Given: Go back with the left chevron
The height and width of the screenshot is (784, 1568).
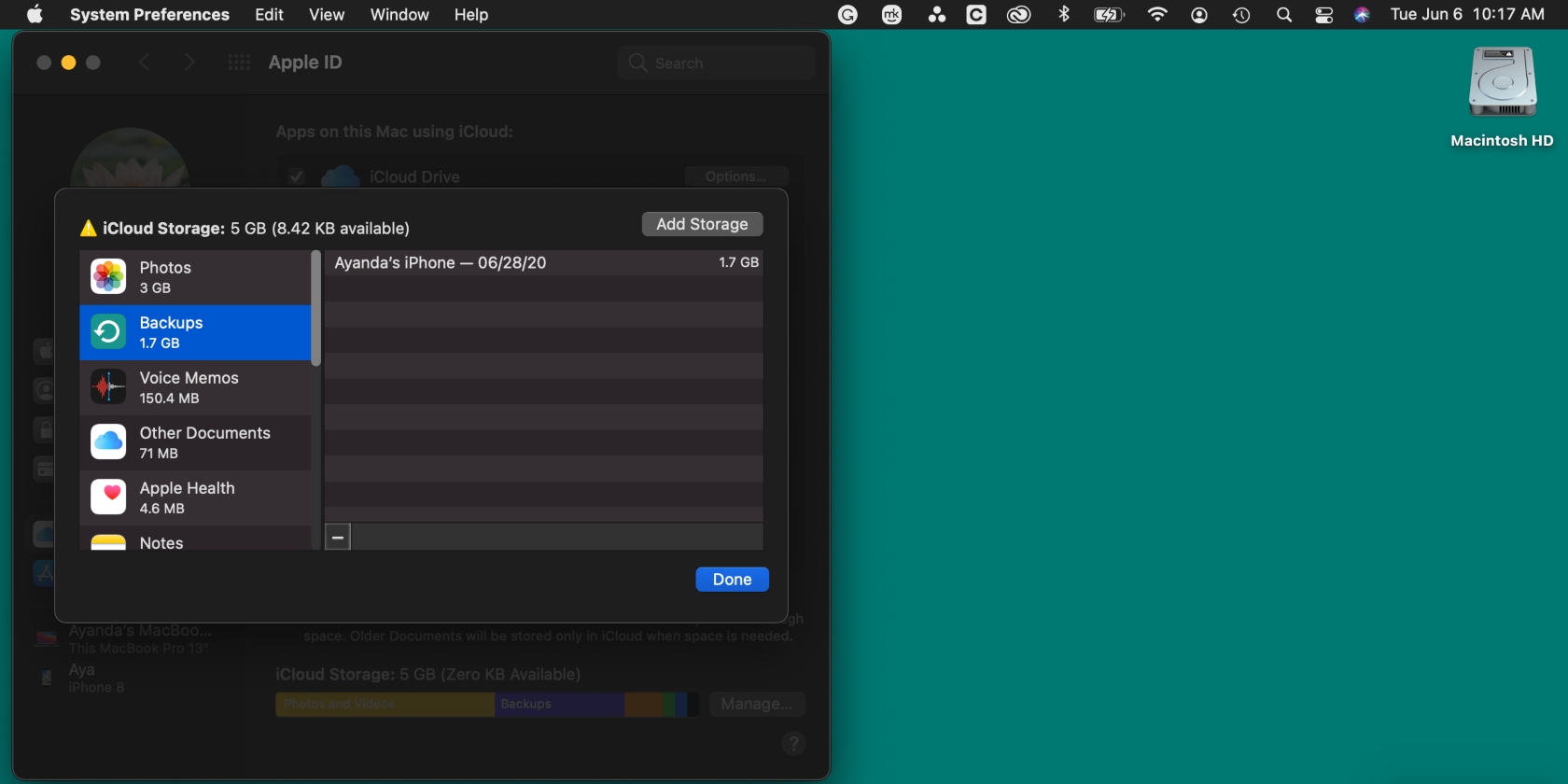Looking at the screenshot, I should pos(145,63).
